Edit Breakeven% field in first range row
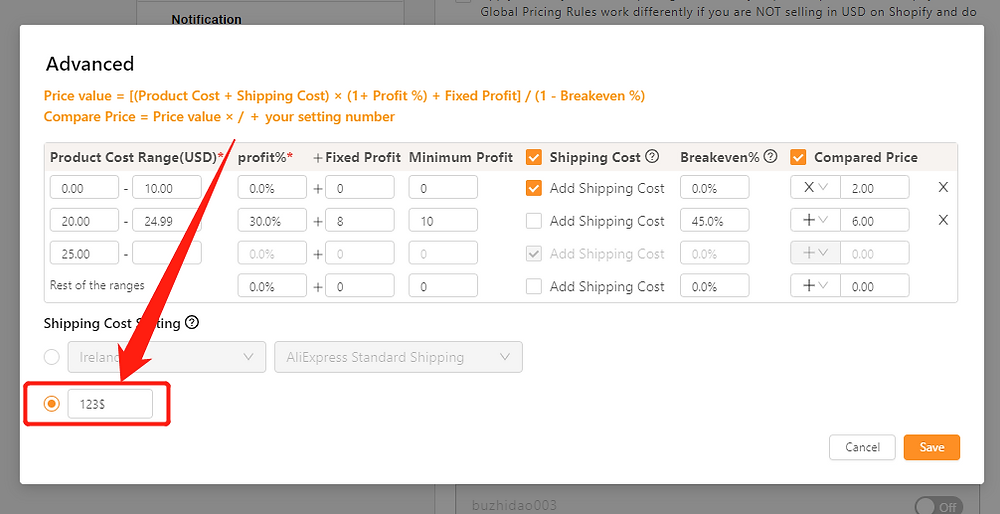The width and height of the screenshot is (1000, 514). coord(715,187)
